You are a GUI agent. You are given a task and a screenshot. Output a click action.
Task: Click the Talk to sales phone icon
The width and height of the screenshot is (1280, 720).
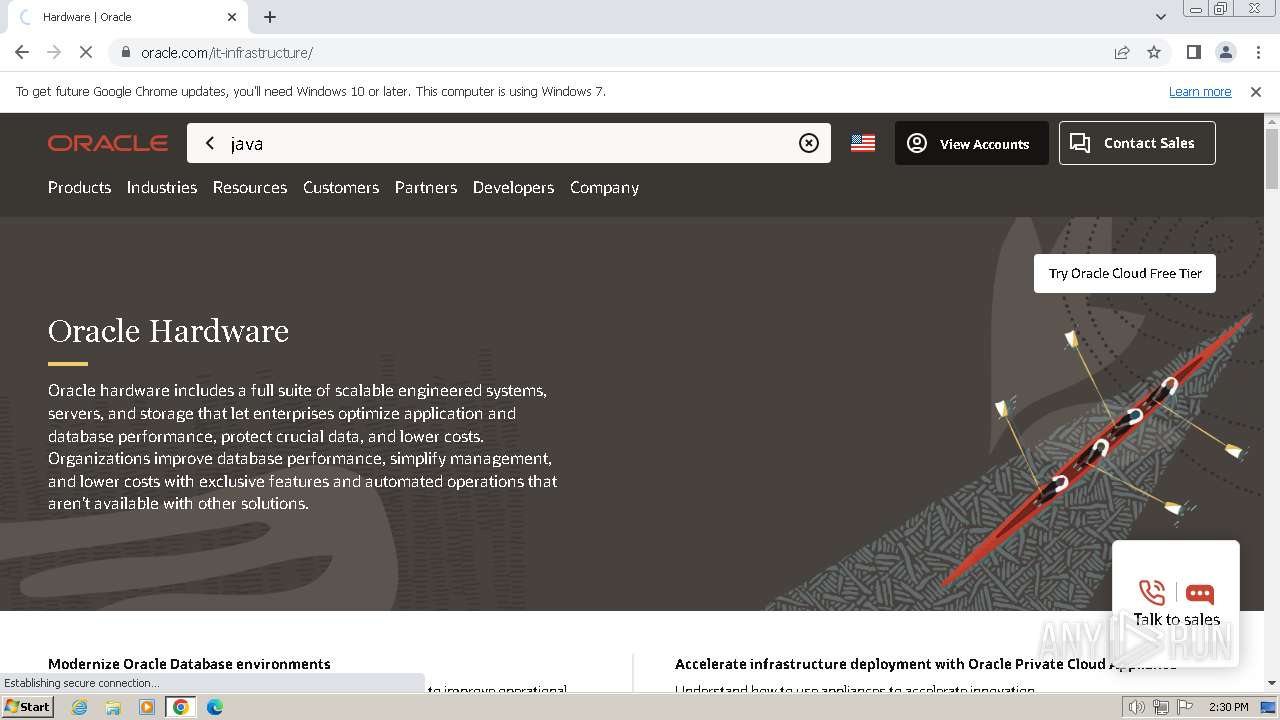[1152, 592]
